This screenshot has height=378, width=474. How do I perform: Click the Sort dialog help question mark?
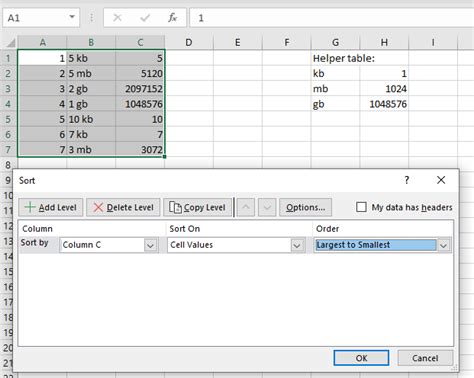pos(407,180)
